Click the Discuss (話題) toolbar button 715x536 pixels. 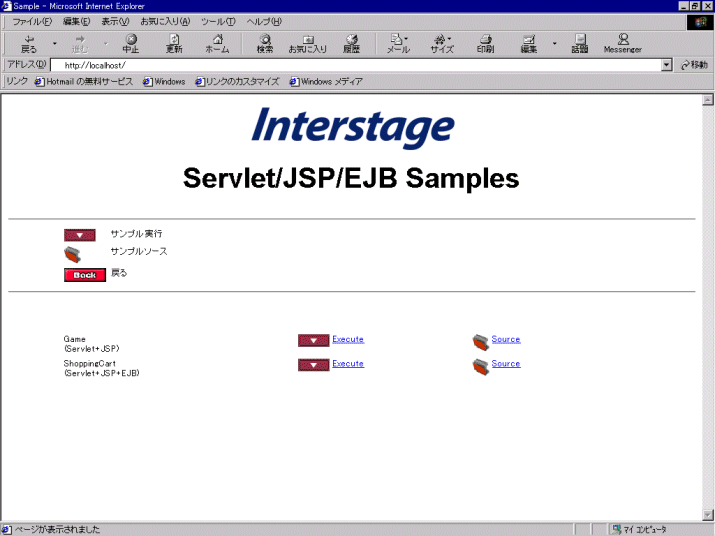coord(580,44)
